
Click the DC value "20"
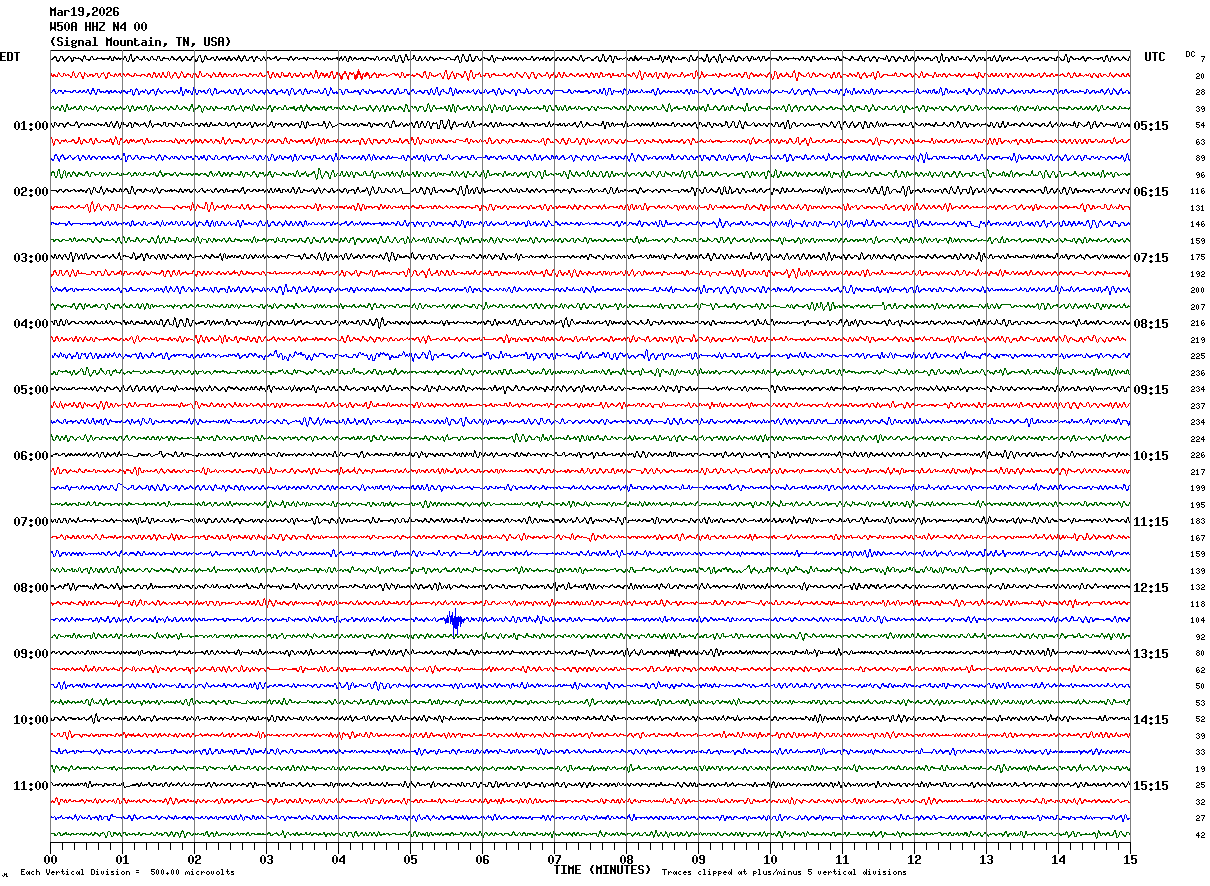tap(1200, 76)
